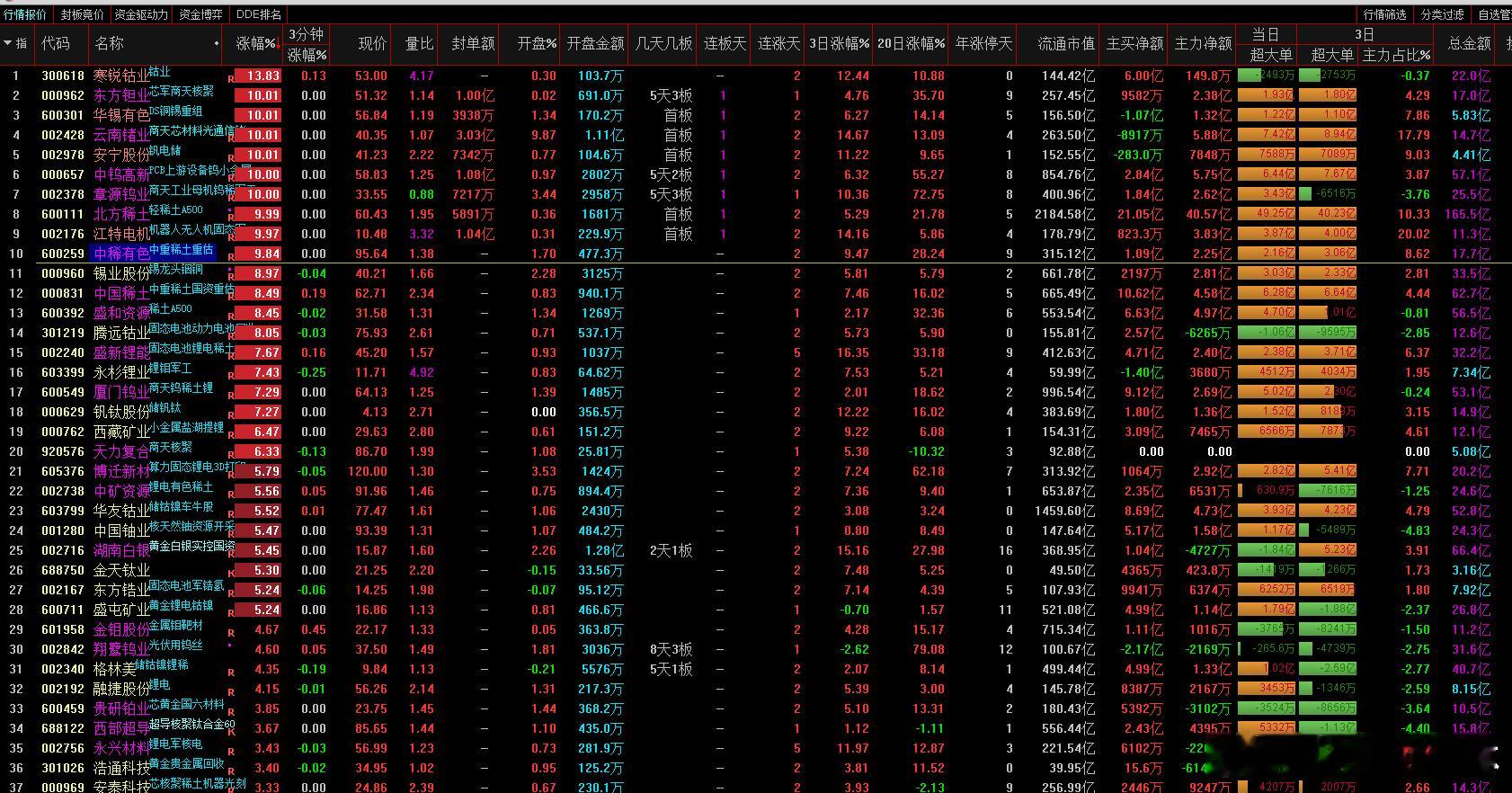Screen dimensions: 1512x793
Task: Select stock 寒锐钴业 in the list
Action: click(x=120, y=76)
